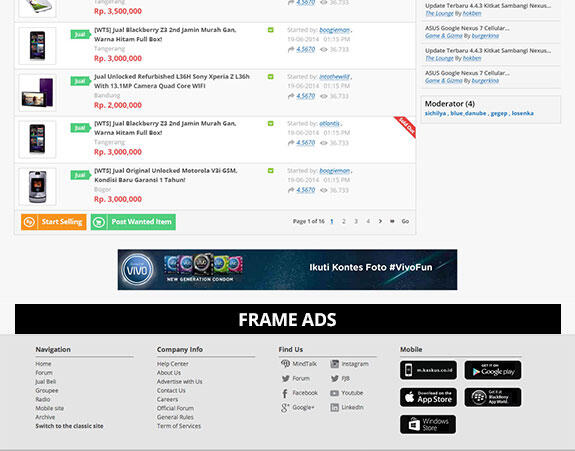Download from App Store badge

pos(428,397)
